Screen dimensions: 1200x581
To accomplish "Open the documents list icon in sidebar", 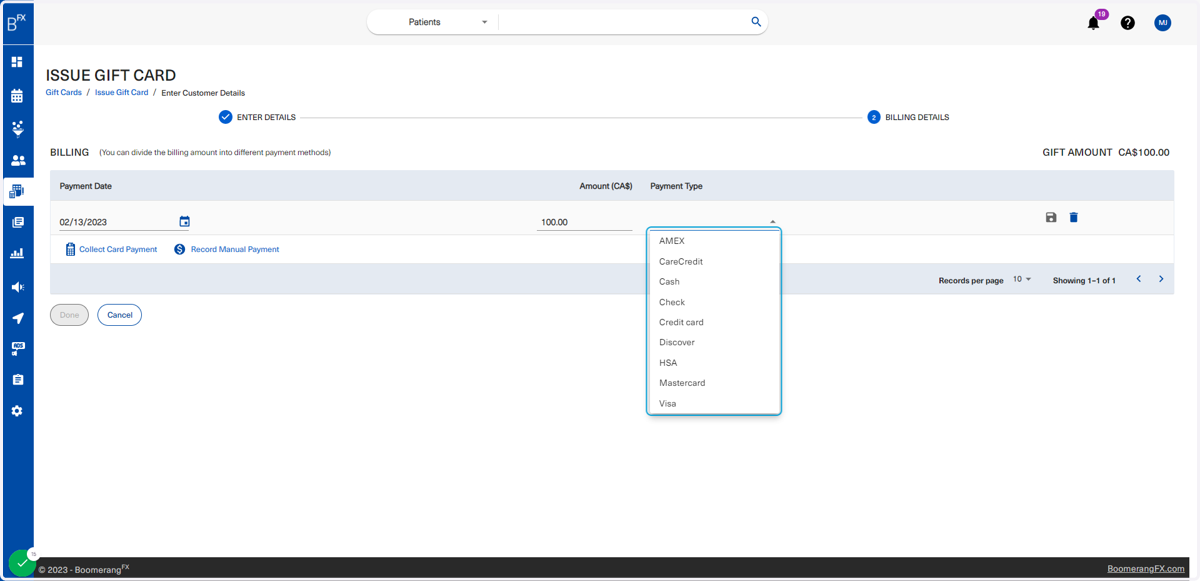I will (17, 223).
